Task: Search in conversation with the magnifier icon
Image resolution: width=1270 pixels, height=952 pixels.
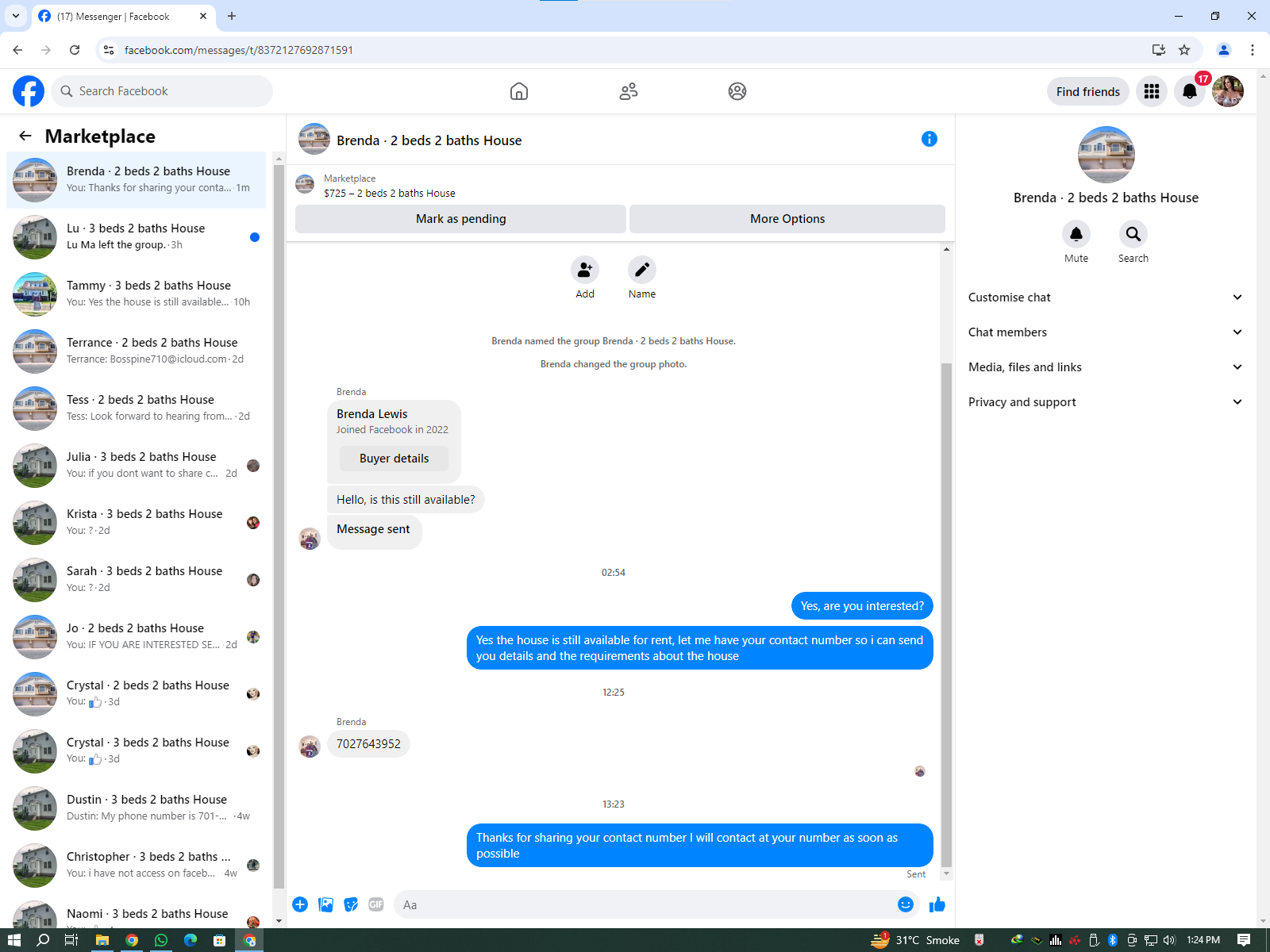Action: pos(1133,234)
